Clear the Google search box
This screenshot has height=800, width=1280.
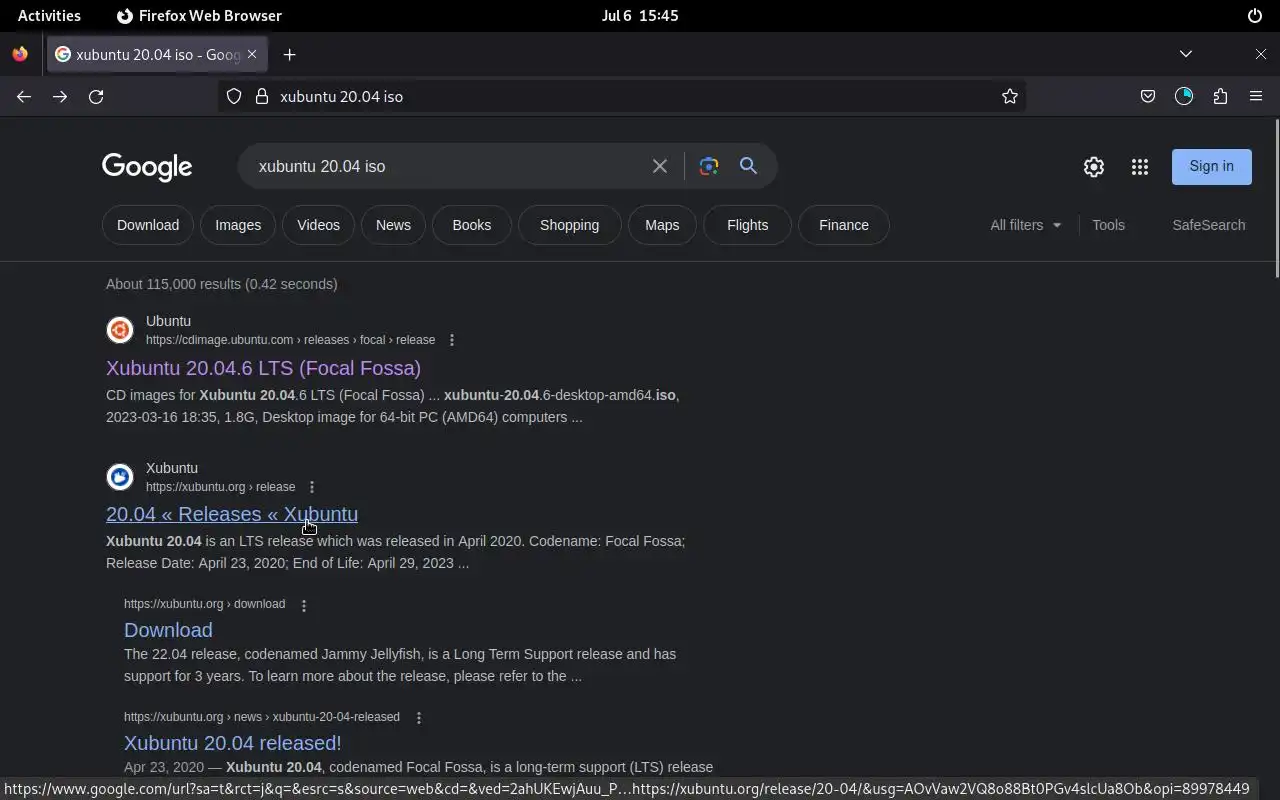pos(660,166)
